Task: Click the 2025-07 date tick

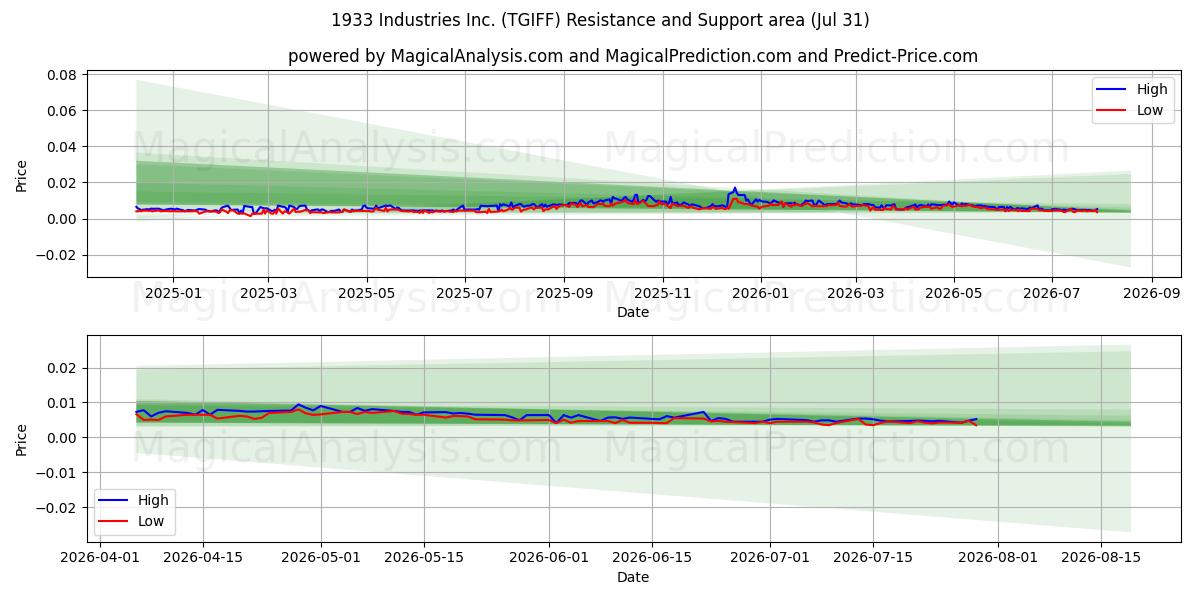Action: (465, 293)
